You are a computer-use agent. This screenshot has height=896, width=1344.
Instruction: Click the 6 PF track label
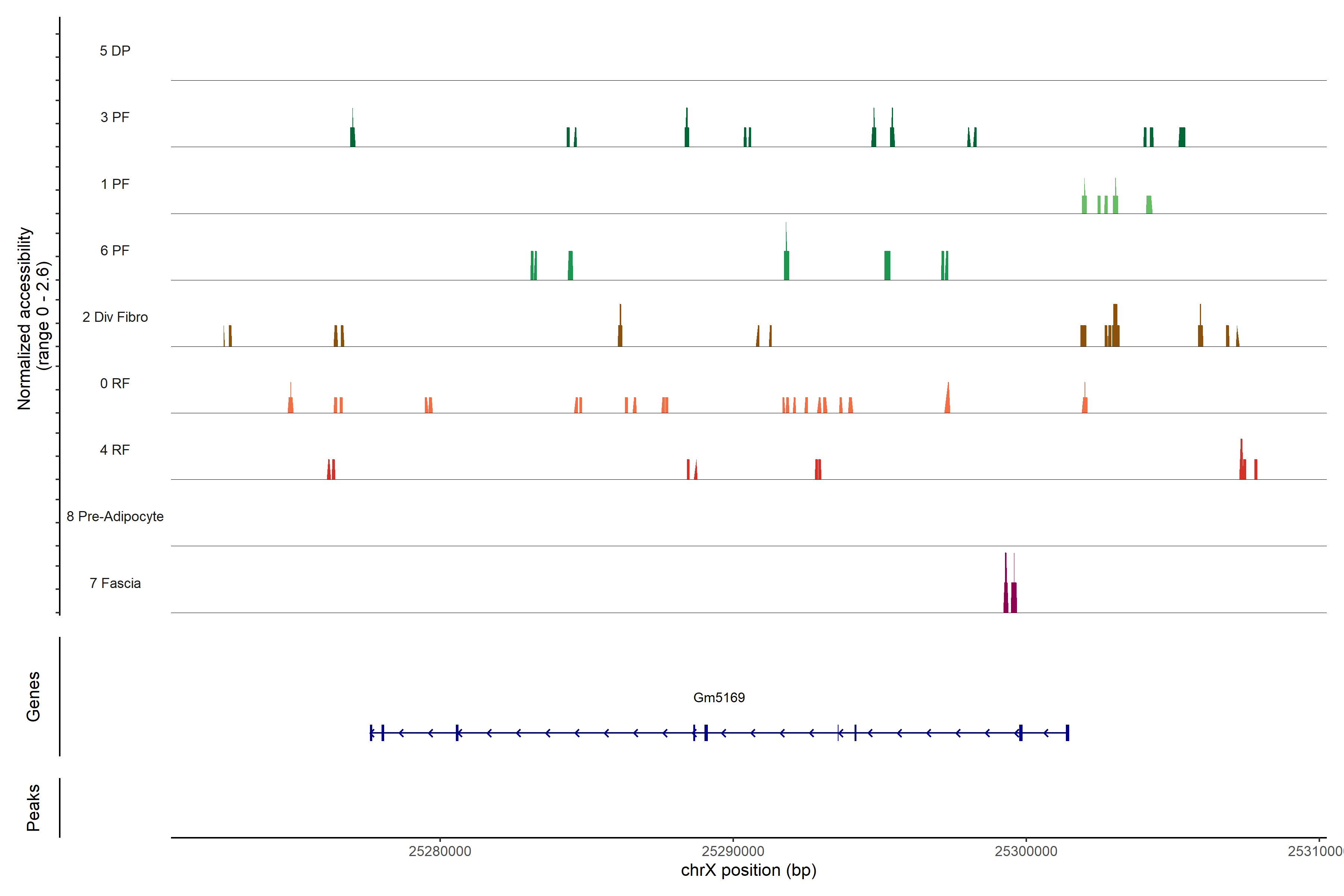click(x=115, y=251)
